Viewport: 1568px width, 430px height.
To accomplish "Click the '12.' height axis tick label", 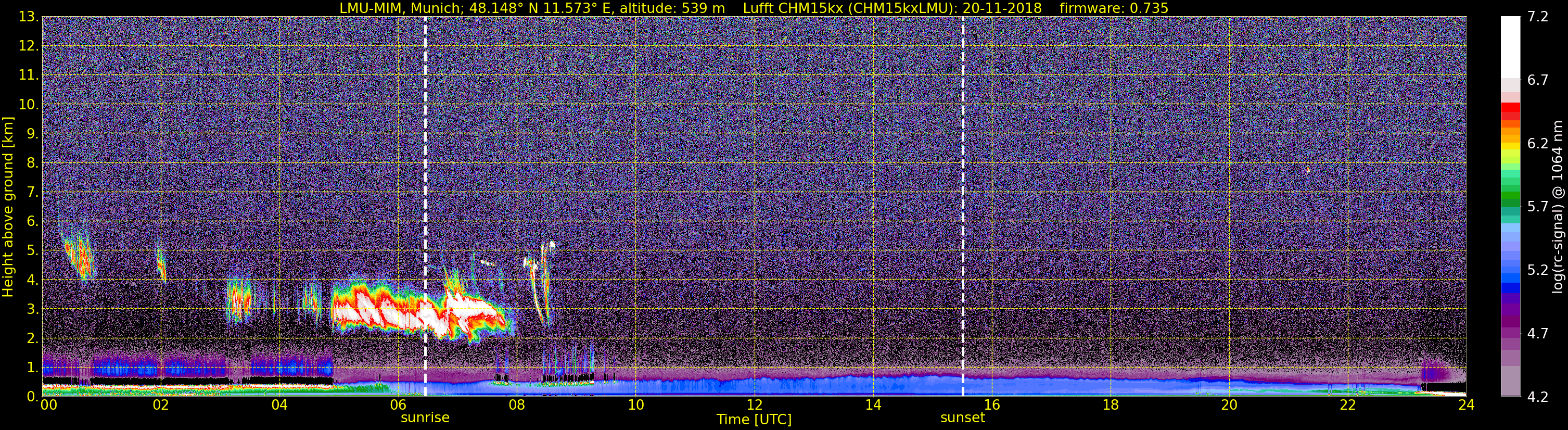I will pos(29,46).
